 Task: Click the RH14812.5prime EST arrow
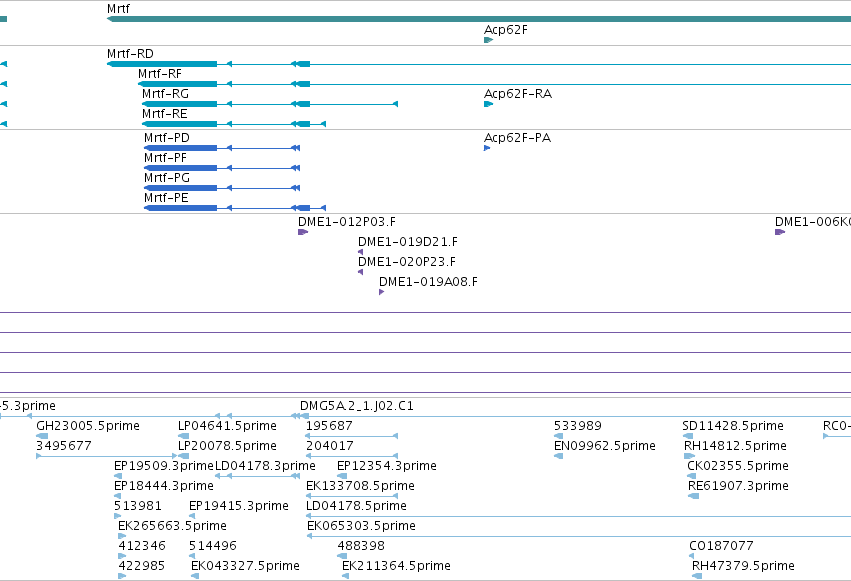pyautogui.click(x=690, y=456)
